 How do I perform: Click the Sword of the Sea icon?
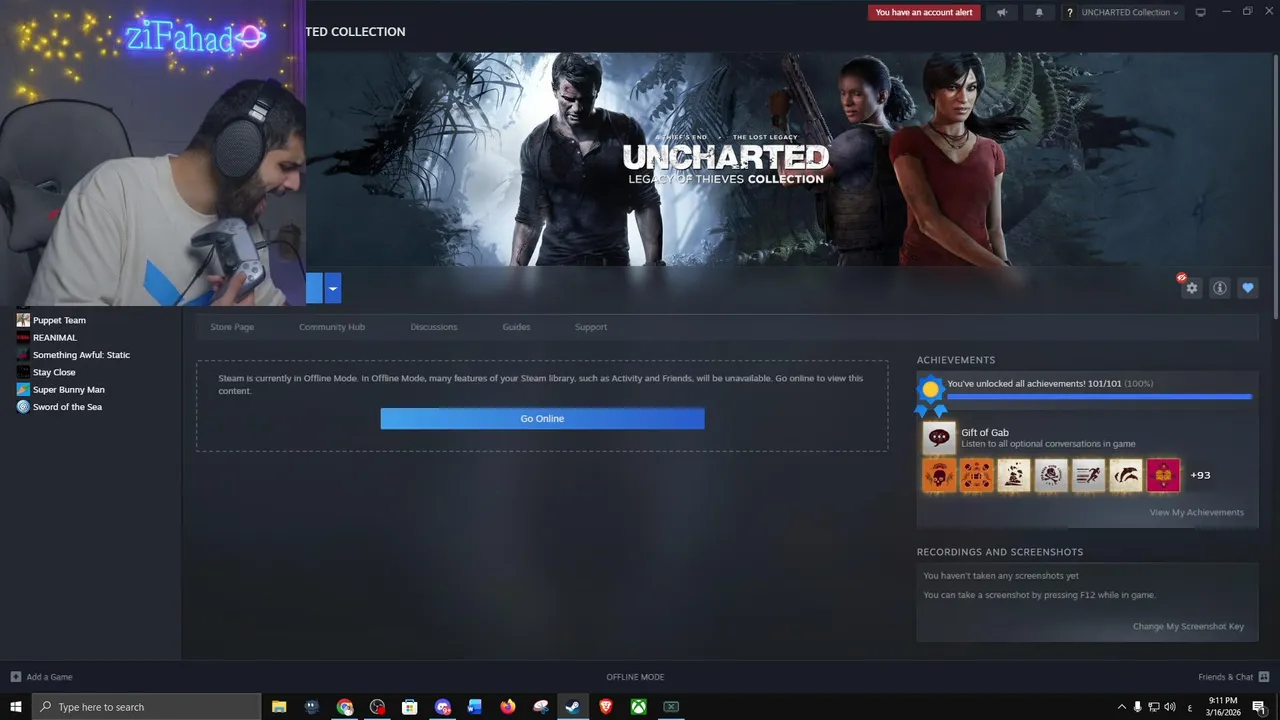point(23,407)
